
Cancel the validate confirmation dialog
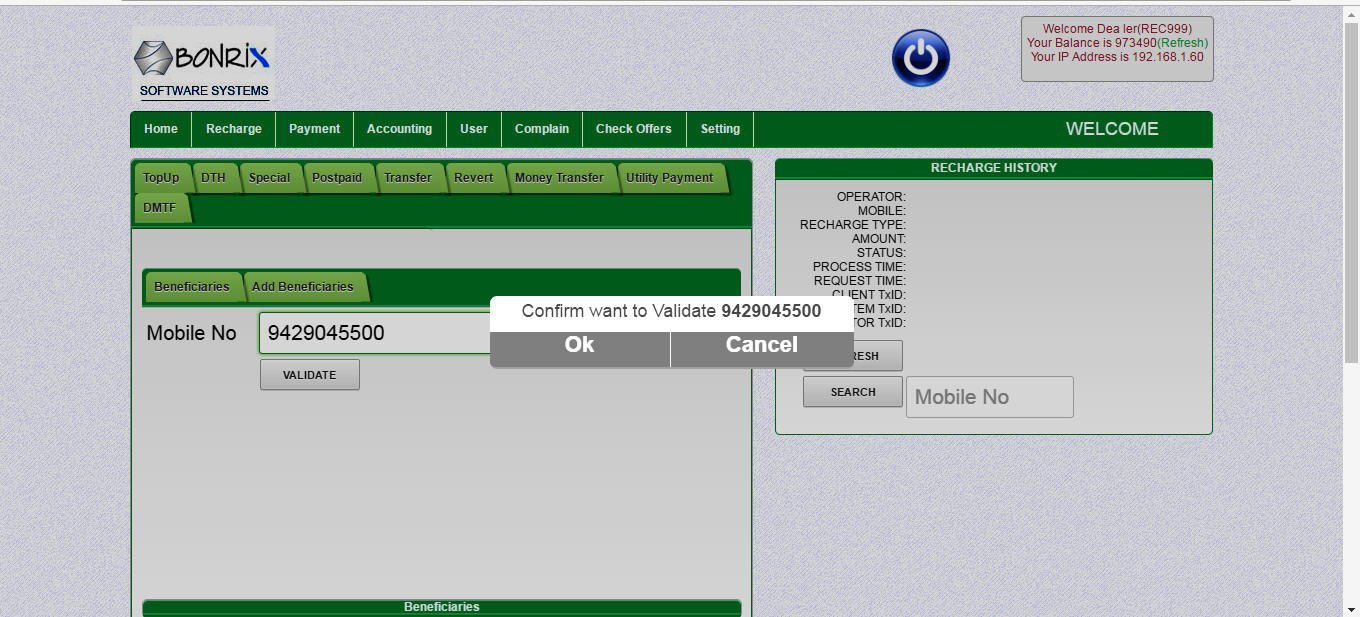pos(761,345)
